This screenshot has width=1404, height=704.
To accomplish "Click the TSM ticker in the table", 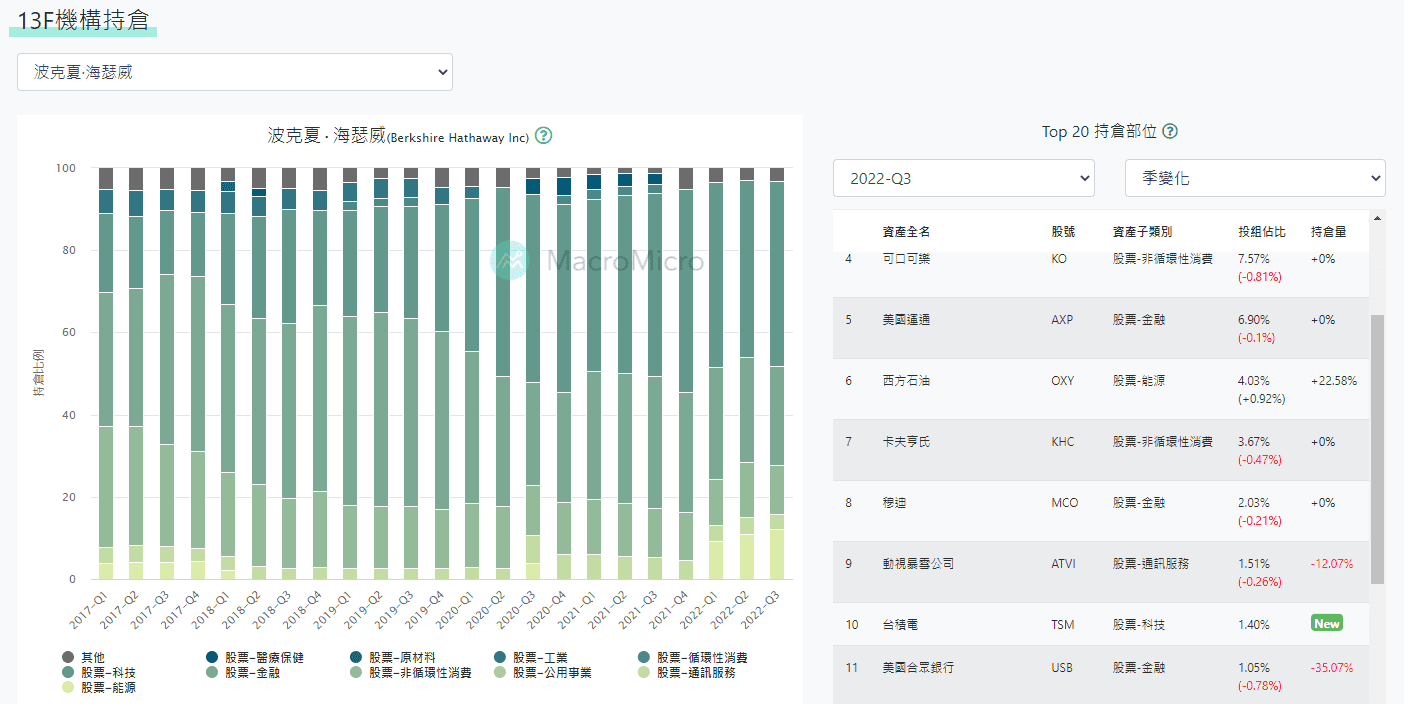I will coord(1062,625).
